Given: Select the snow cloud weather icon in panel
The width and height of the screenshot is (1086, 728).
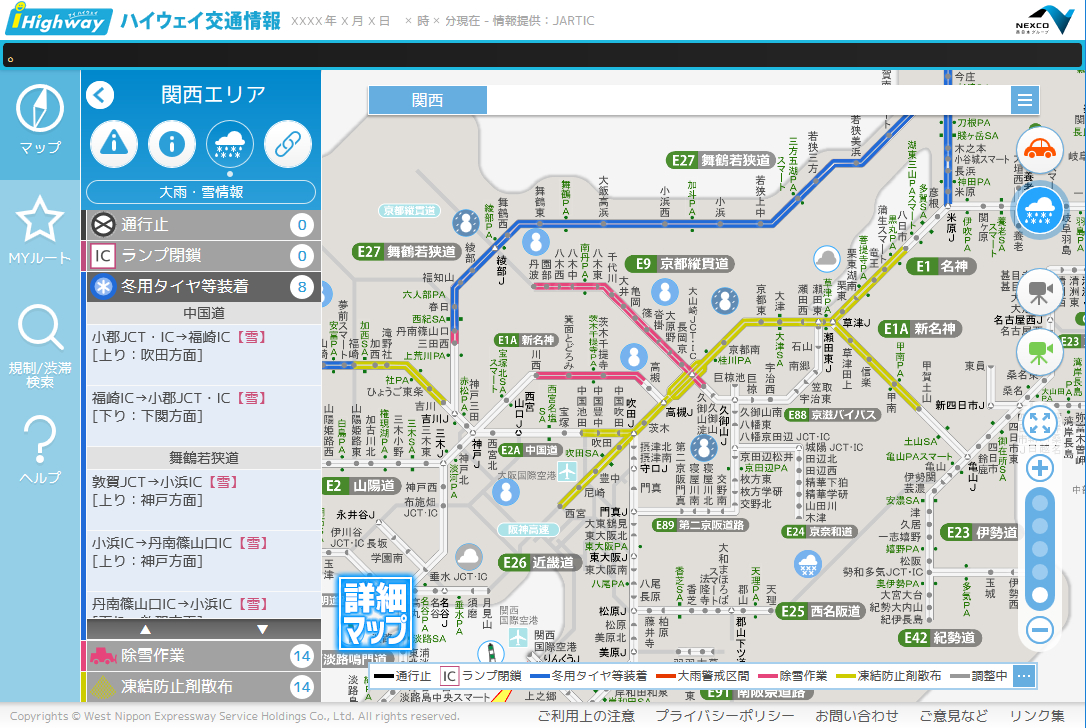Looking at the screenshot, I should click(230, 144).
